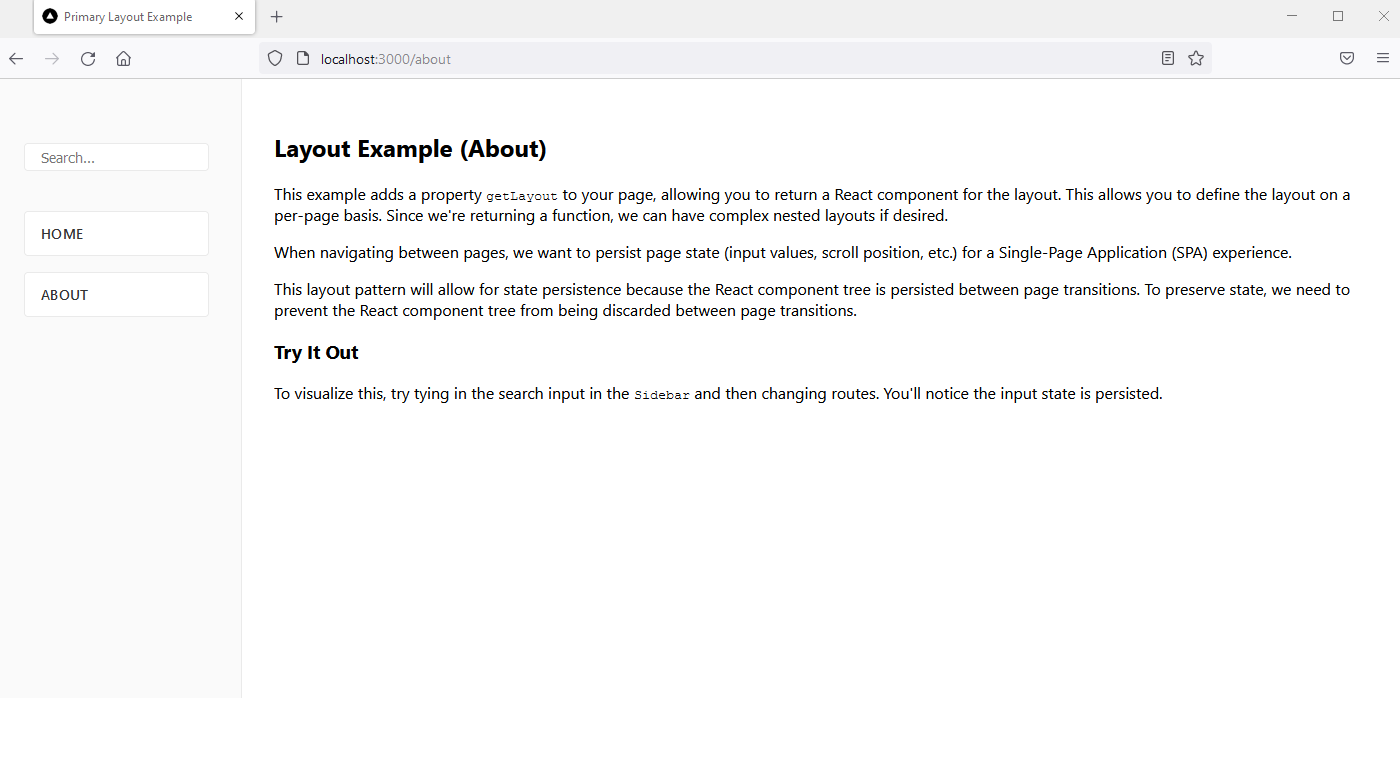1400x757 pixels.
Task: Open the browser home page icon
Action: (123, 59)
